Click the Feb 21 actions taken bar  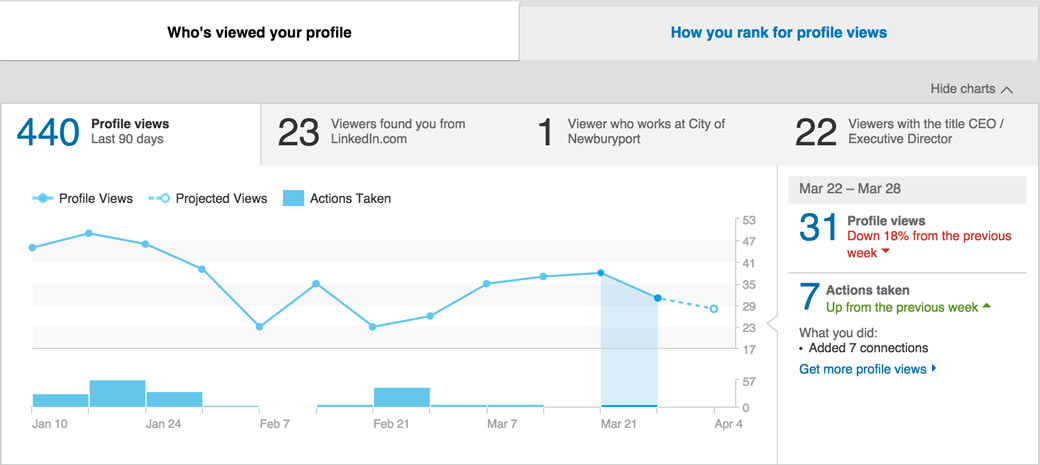tap(401, 397)
